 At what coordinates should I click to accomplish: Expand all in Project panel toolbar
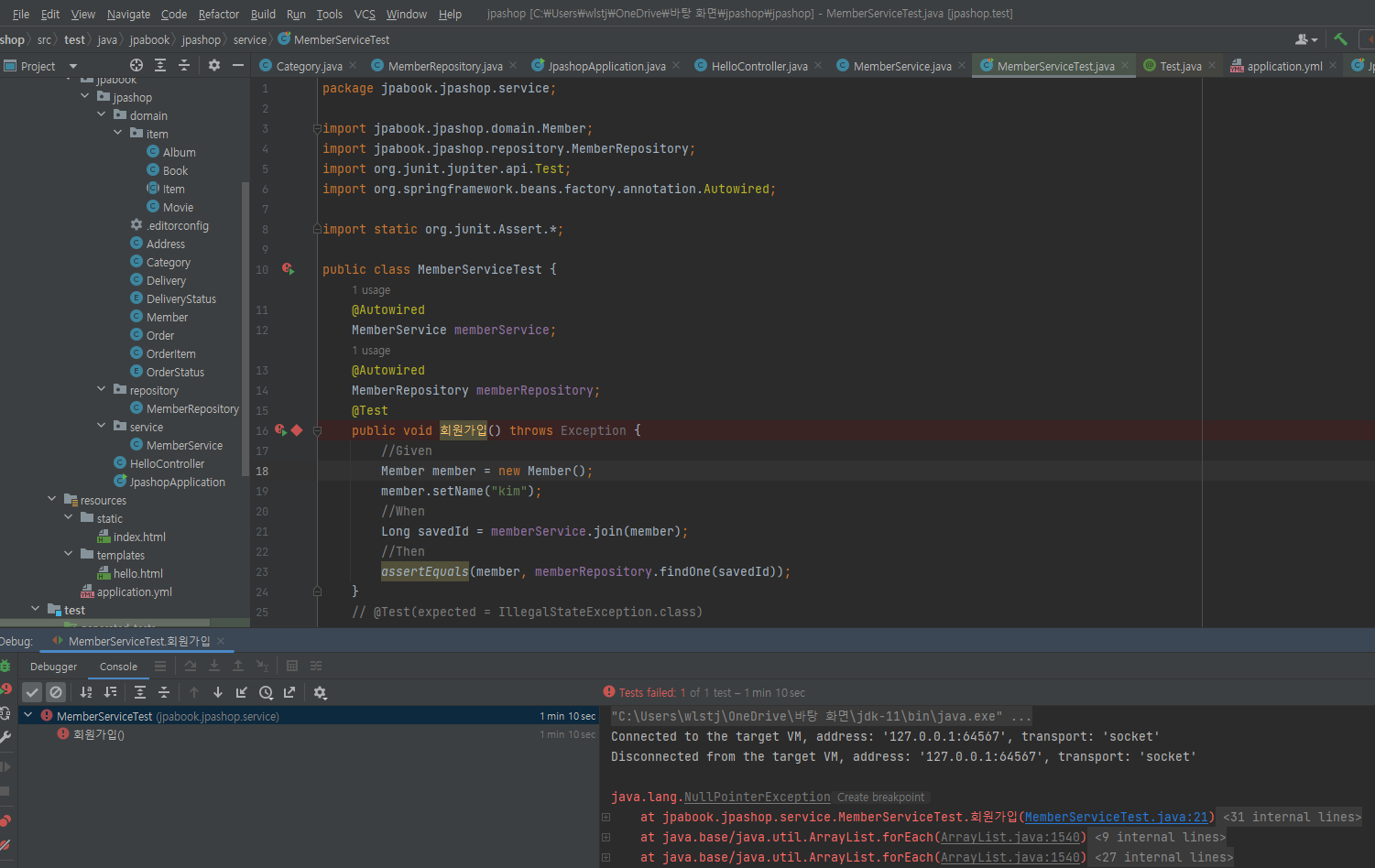point(160,65)
